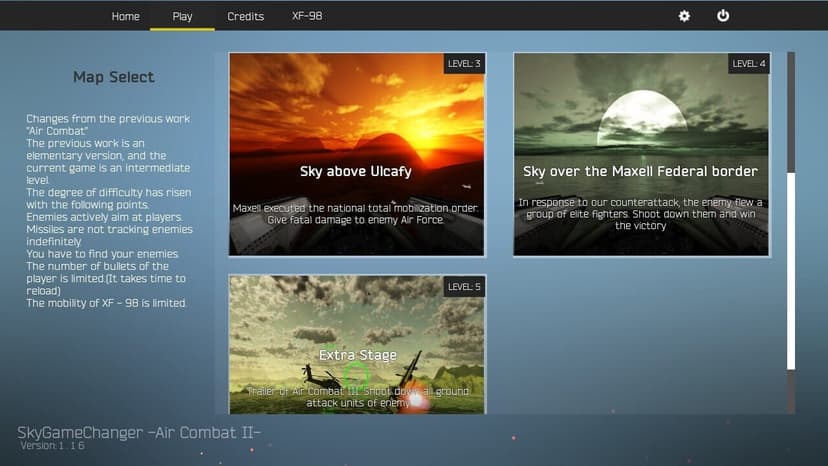The width and height of the screenshot is (828, 466).
Task: Click the Maxell mobilization order description text
Action: point(356,214)
